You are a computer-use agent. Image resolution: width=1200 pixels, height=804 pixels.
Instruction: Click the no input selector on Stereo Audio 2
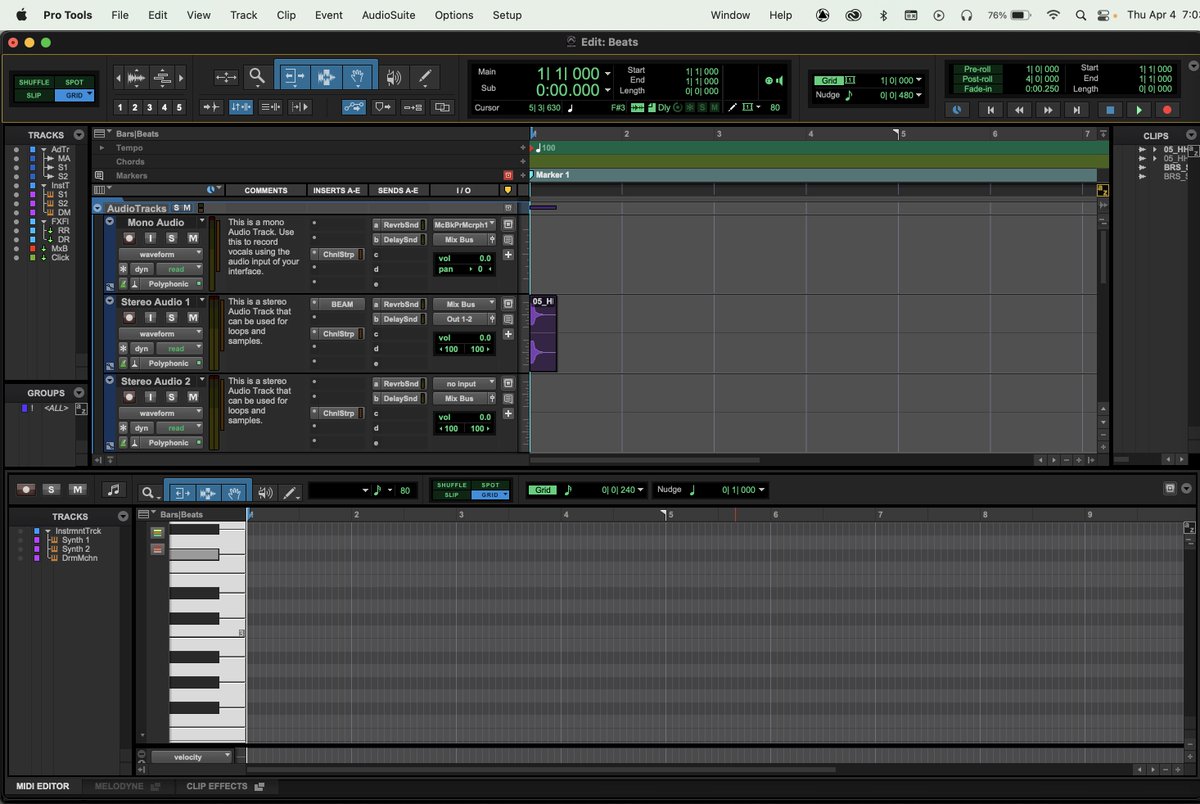[x=465, y=384]
